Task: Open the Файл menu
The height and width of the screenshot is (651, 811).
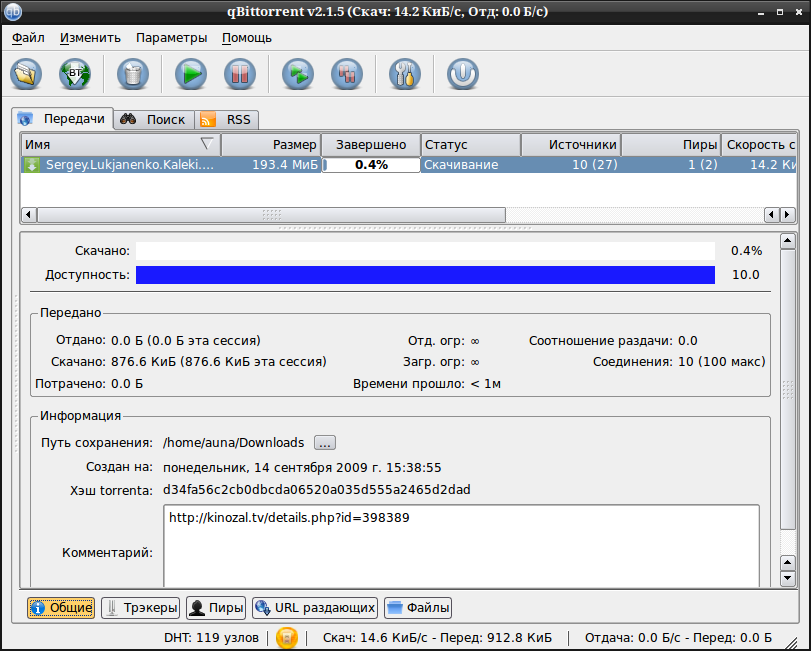Action: pyautogui.click(x=28, y=38)
